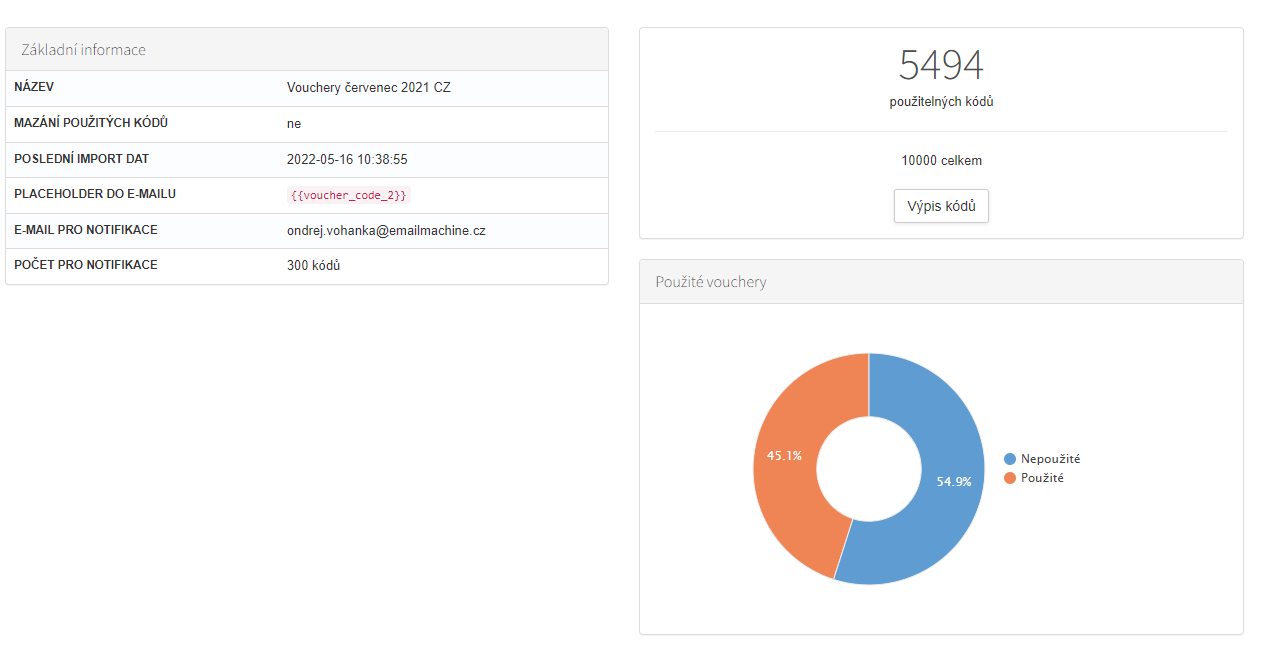
Task: Click the orange Použité legend dot
Action: pyautogui.click(x=1010, y=478)
